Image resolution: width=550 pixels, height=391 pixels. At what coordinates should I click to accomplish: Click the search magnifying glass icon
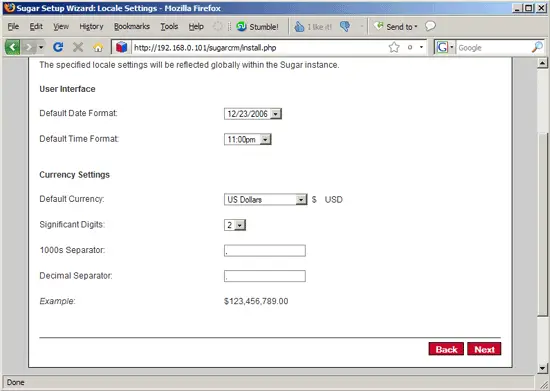click(x=537, y=47)
